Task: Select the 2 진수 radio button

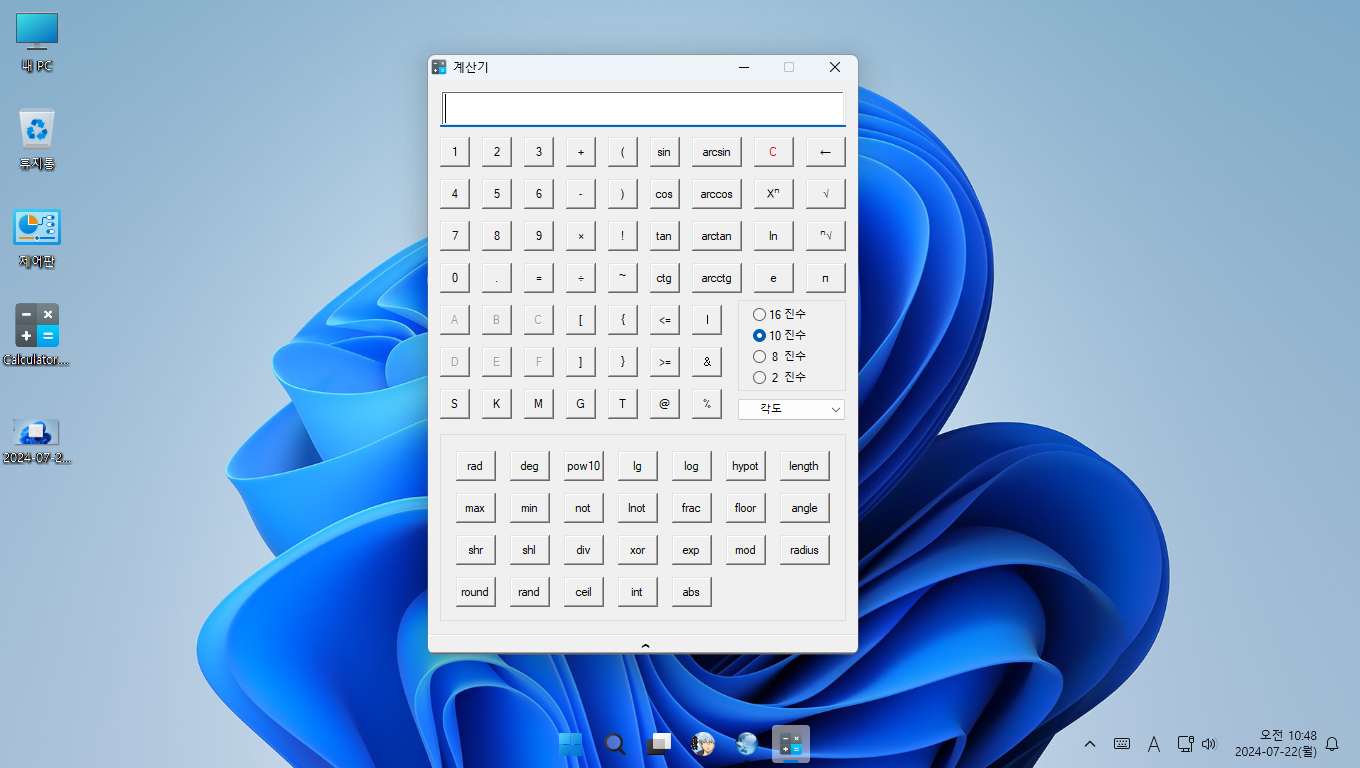Action: coord(780,378)
